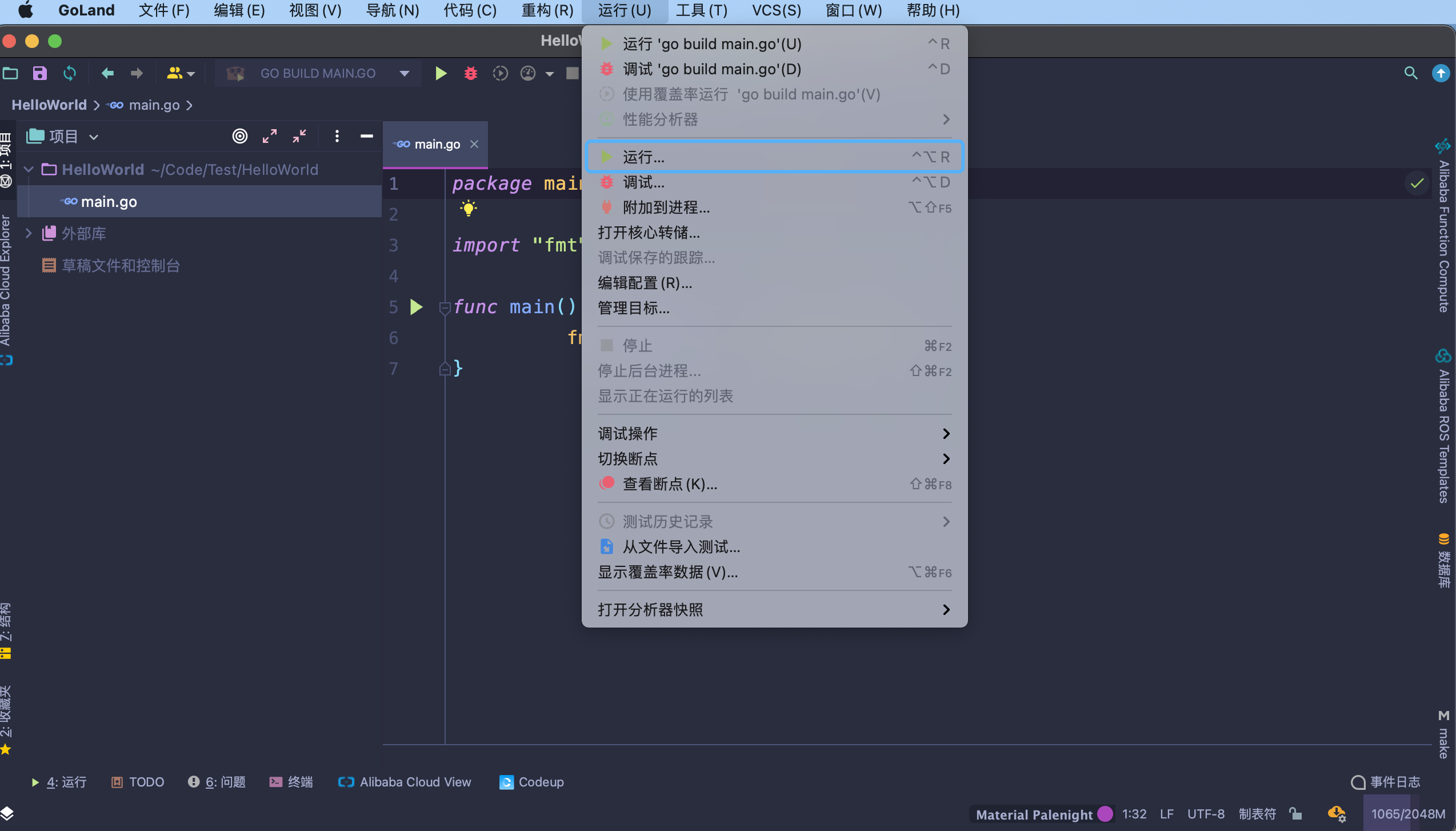Expand the 外部库 tree node
This screenshot has height=831, width=1456.
coord(29,233)
